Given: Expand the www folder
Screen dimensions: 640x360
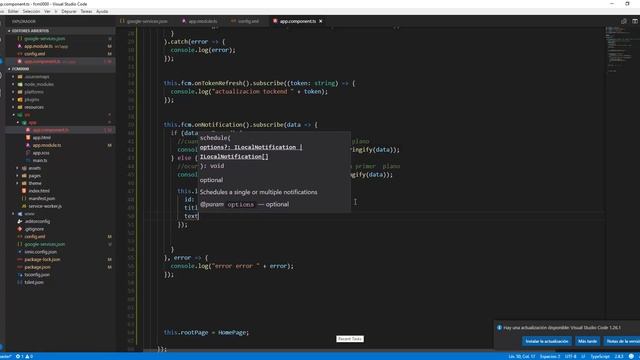Looking at the screenshot, I should point(29,214).
